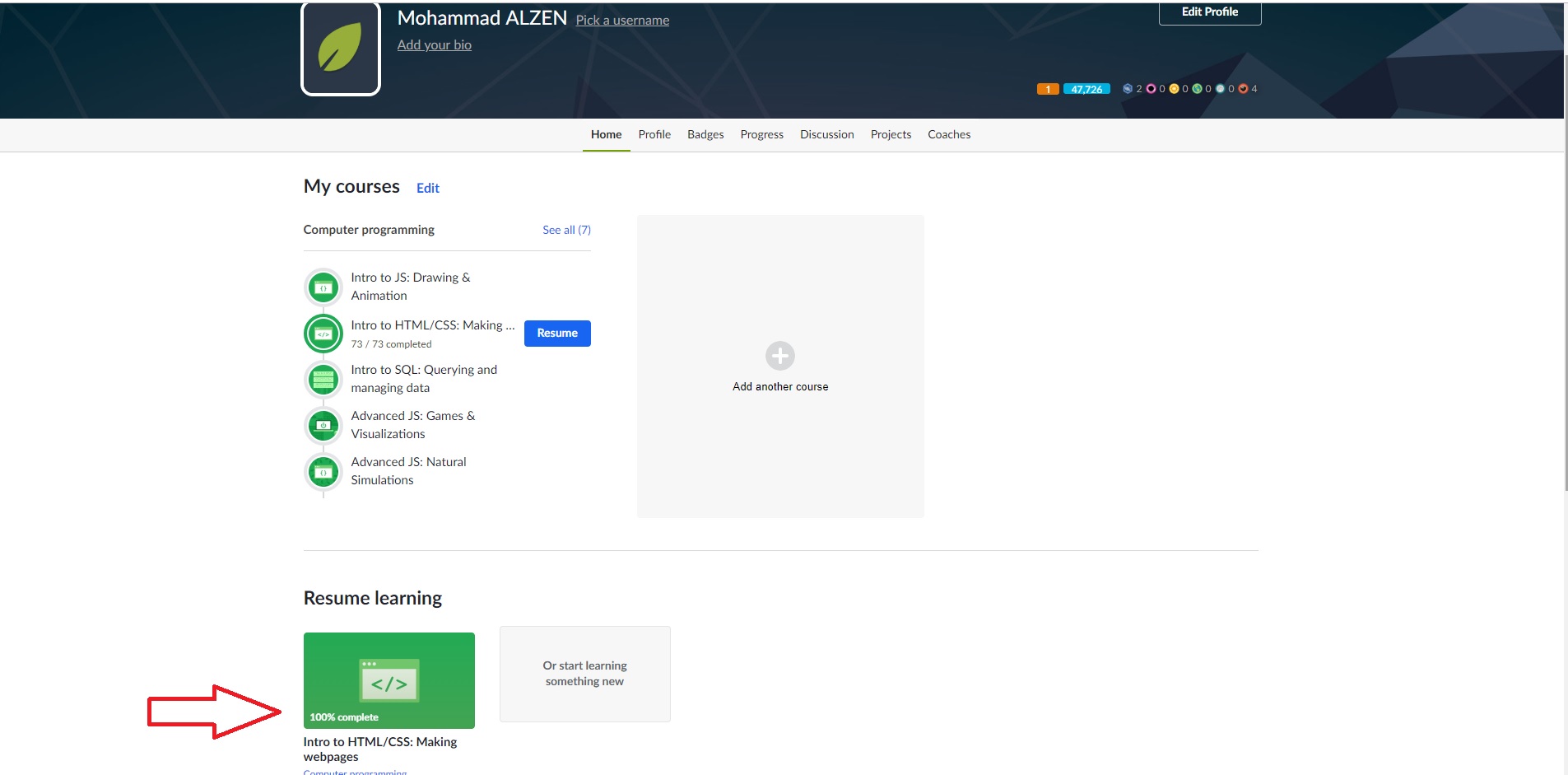Click the plus icon to add course
The image size is (1568, 775).
point(780,356)
